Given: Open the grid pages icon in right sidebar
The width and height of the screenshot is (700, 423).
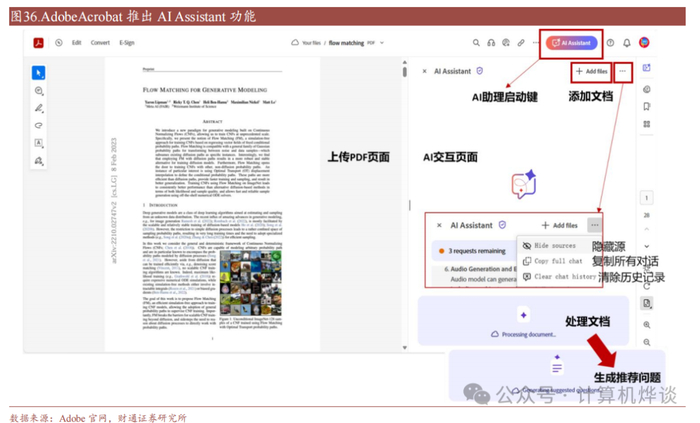Looking at the screenshot, I should (646, 124).
